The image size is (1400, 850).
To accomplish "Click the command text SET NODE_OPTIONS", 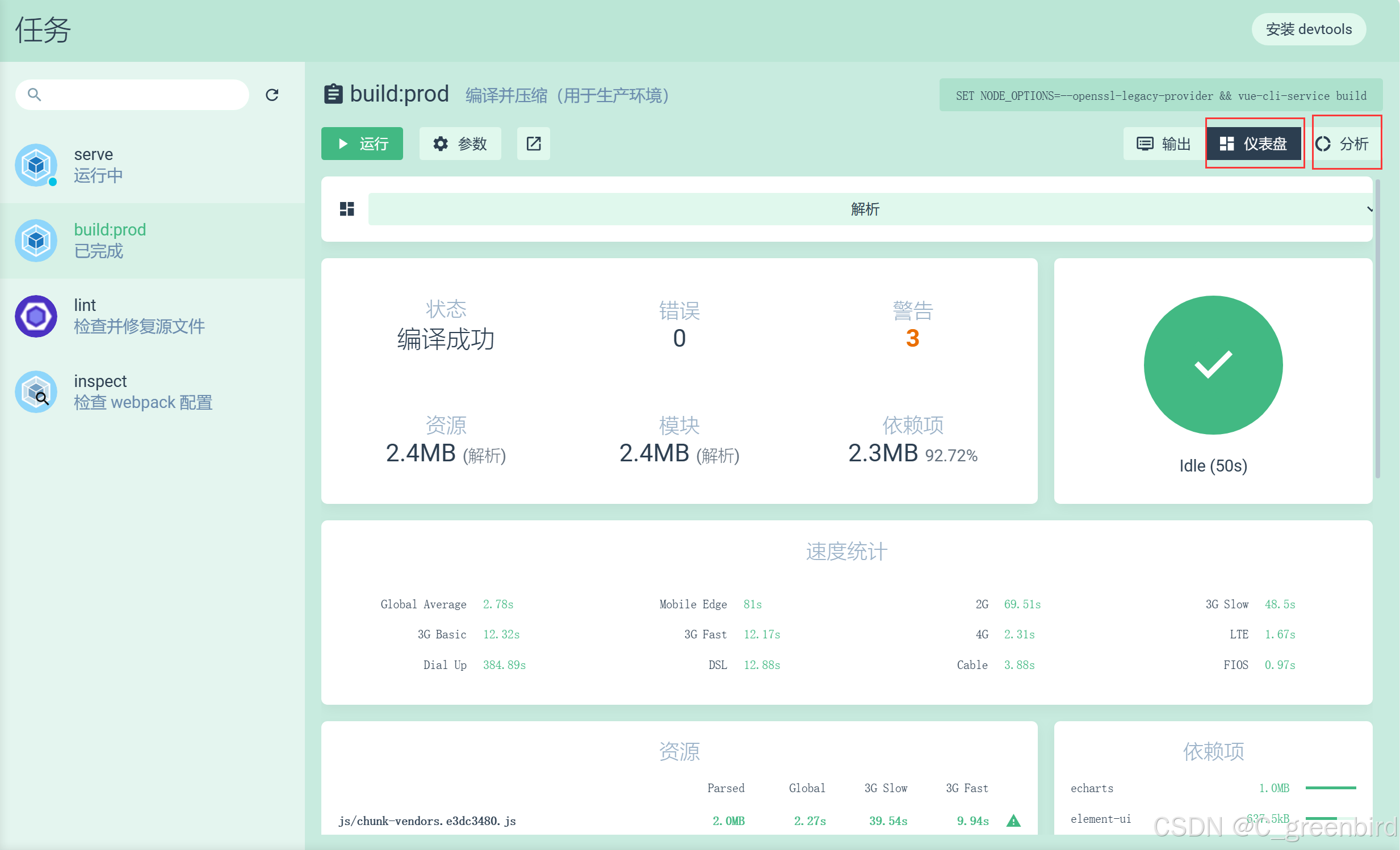I will click(1161, 95).
